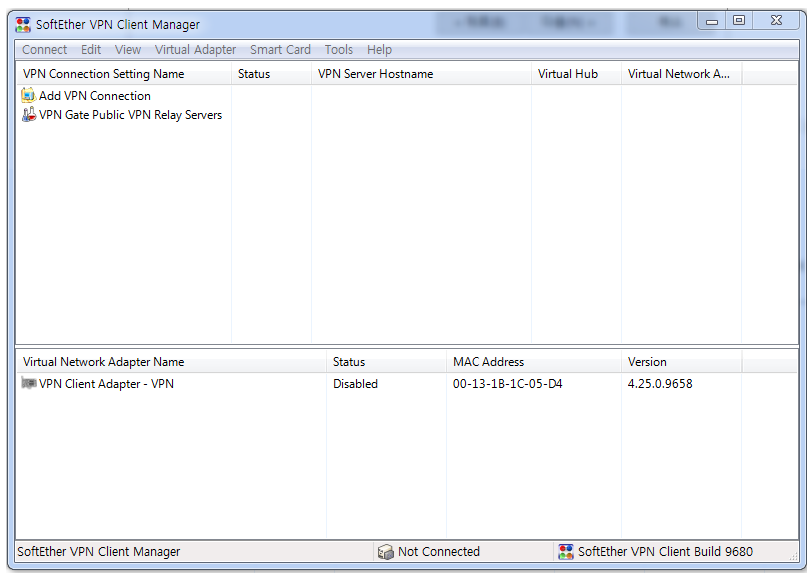812x580 pixels.
Task: Click the Not Connected status bar icon
Action: coord(385,552)
